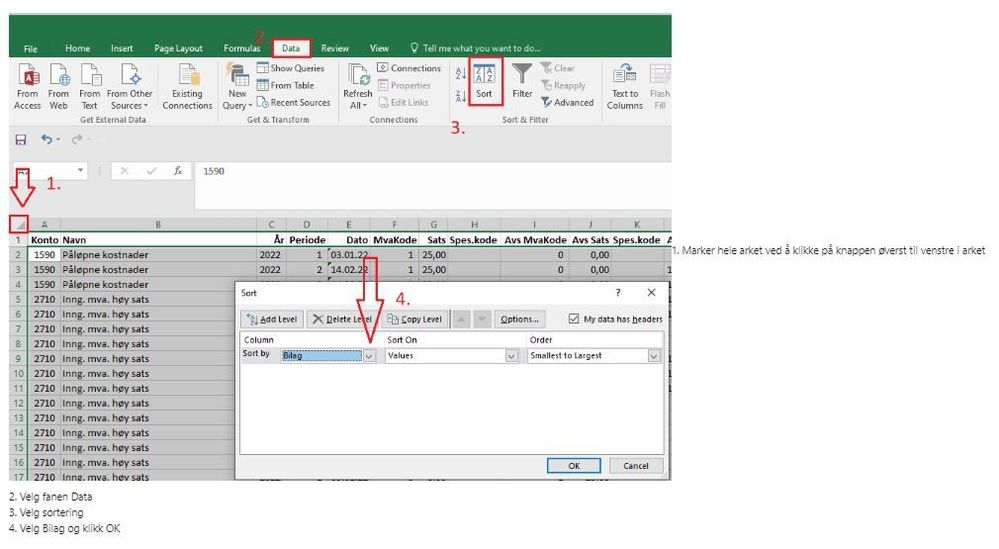
Task: Click the Add Level button
Action: click(x=272, y=319)
